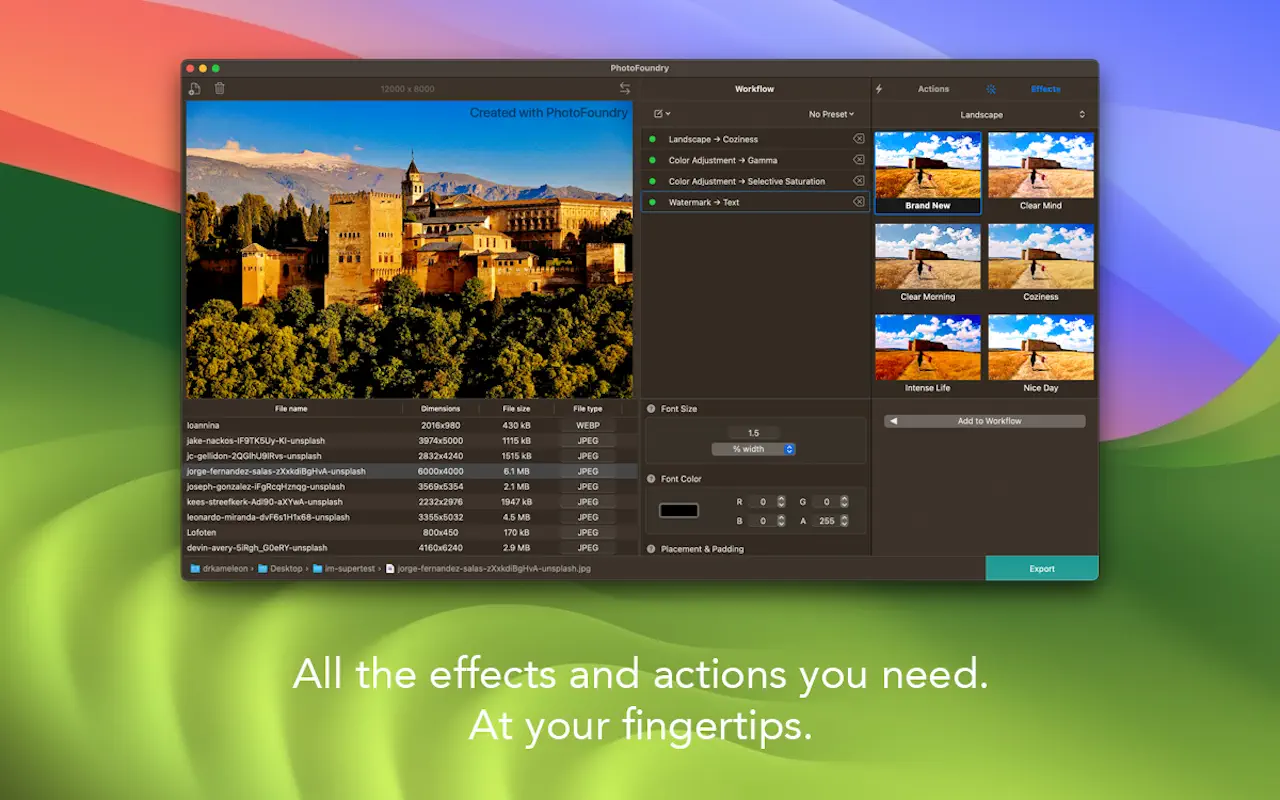Click the jorge-fernandez-salas file name in path bar
The height and width of the screenshot is (800, 1280).
487,568
